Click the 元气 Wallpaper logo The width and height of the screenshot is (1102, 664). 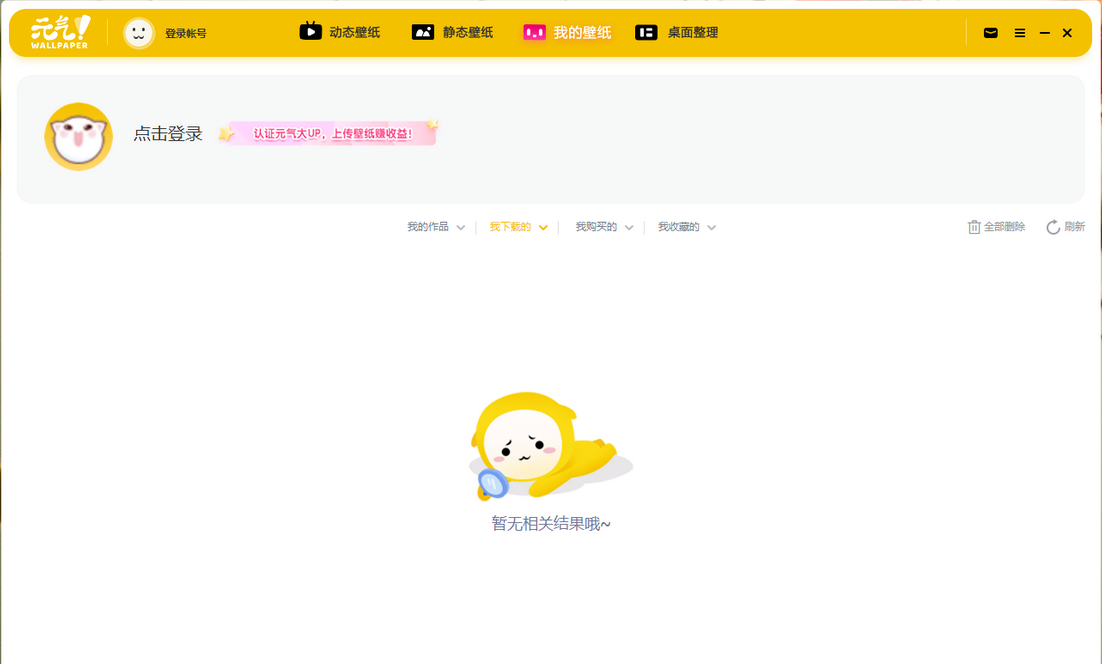tap(60, 32)
